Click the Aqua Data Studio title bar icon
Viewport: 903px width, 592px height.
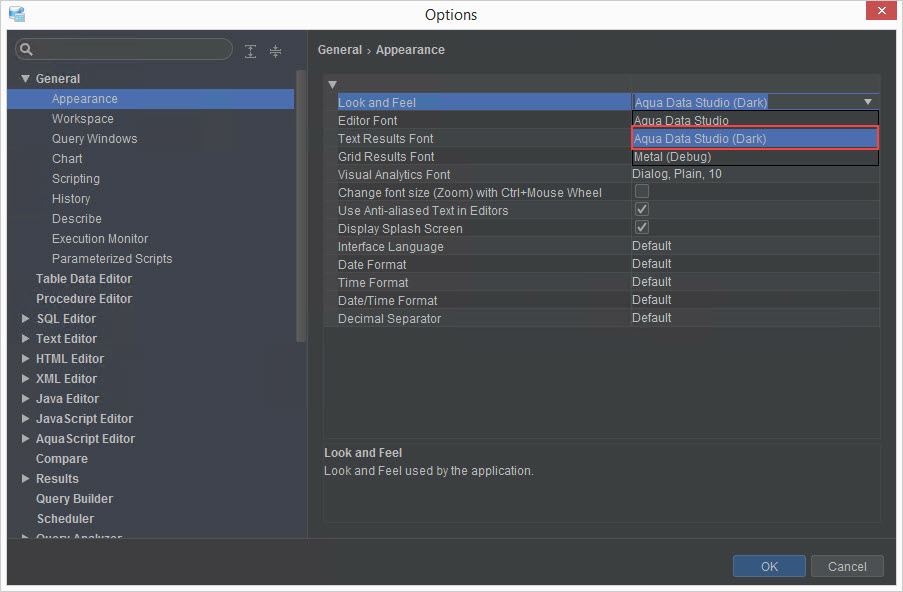coord(16,14)
